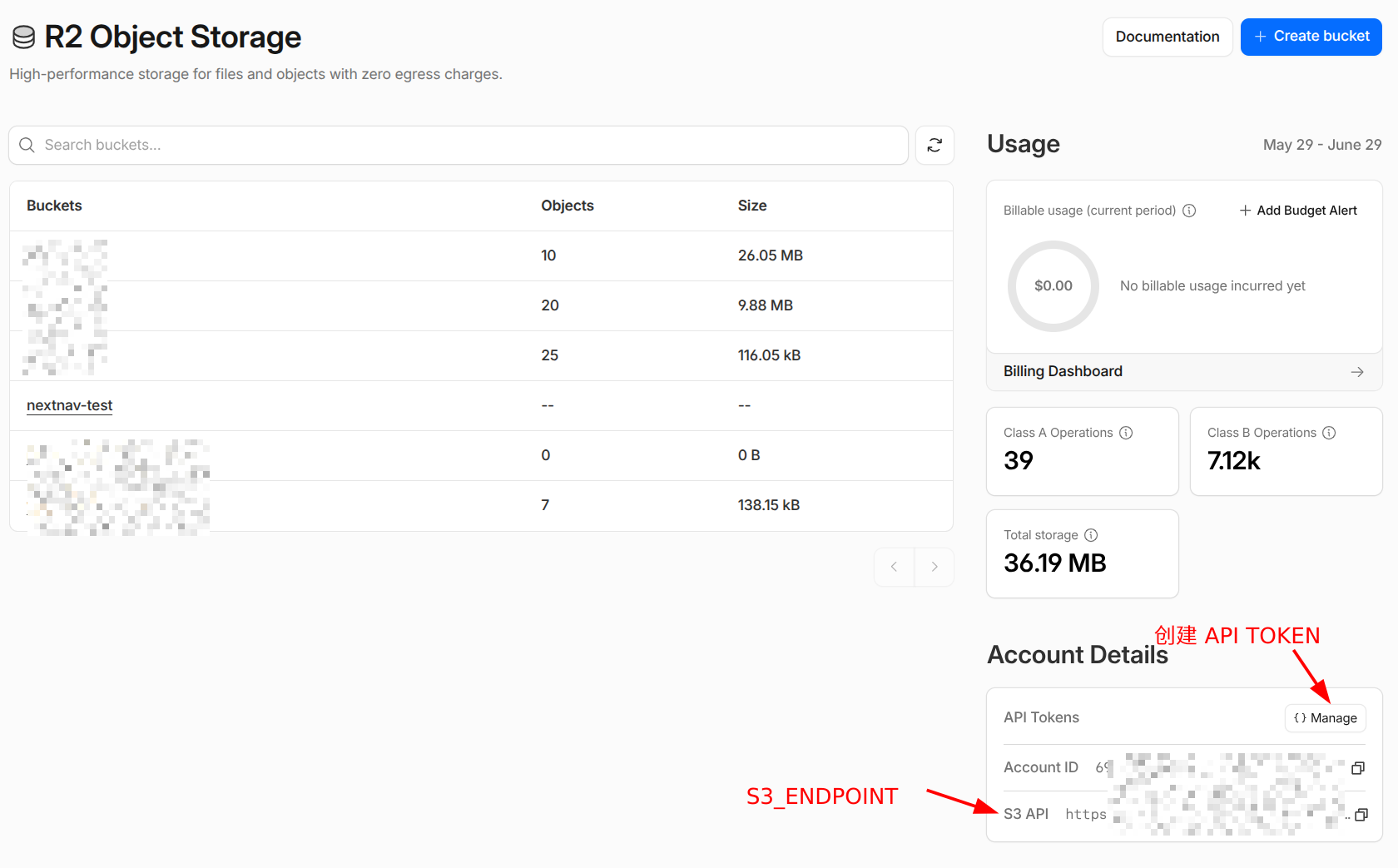This screenshot has height=868, width=1398.
Task: Click the objects count 10 cell
Action: point(548,255)
